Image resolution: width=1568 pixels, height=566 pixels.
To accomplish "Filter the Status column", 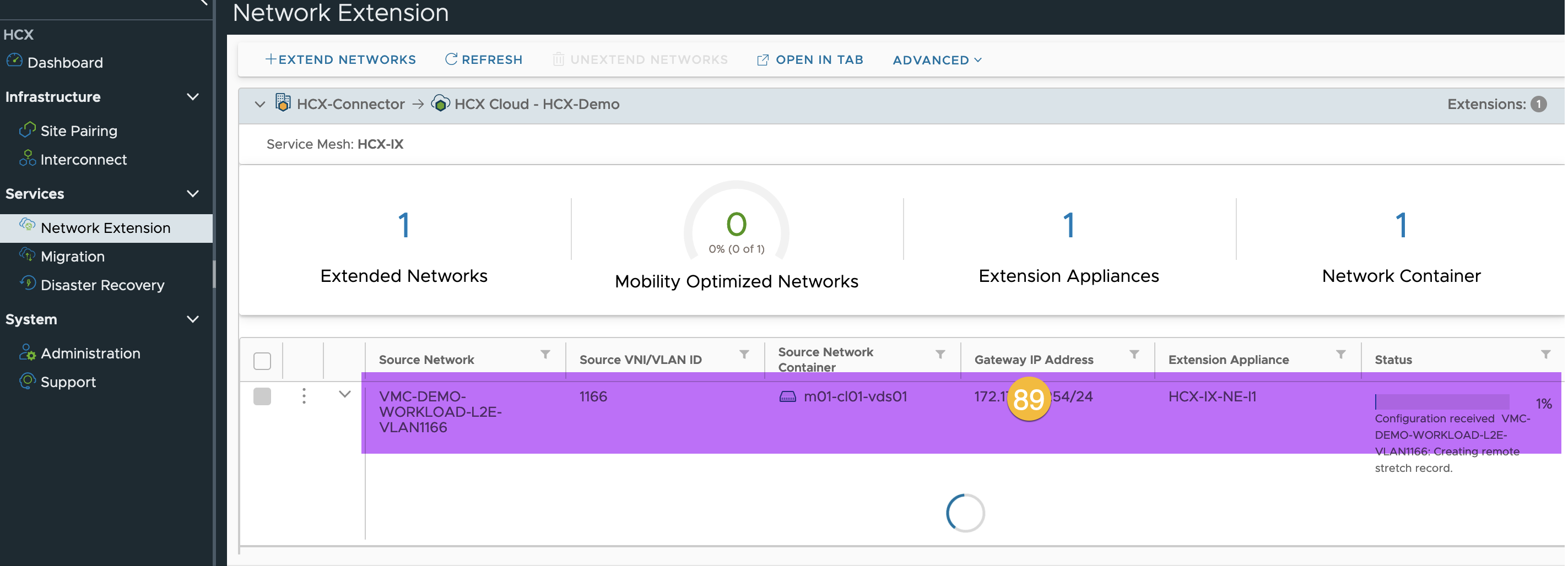I will pos(1546,355).
